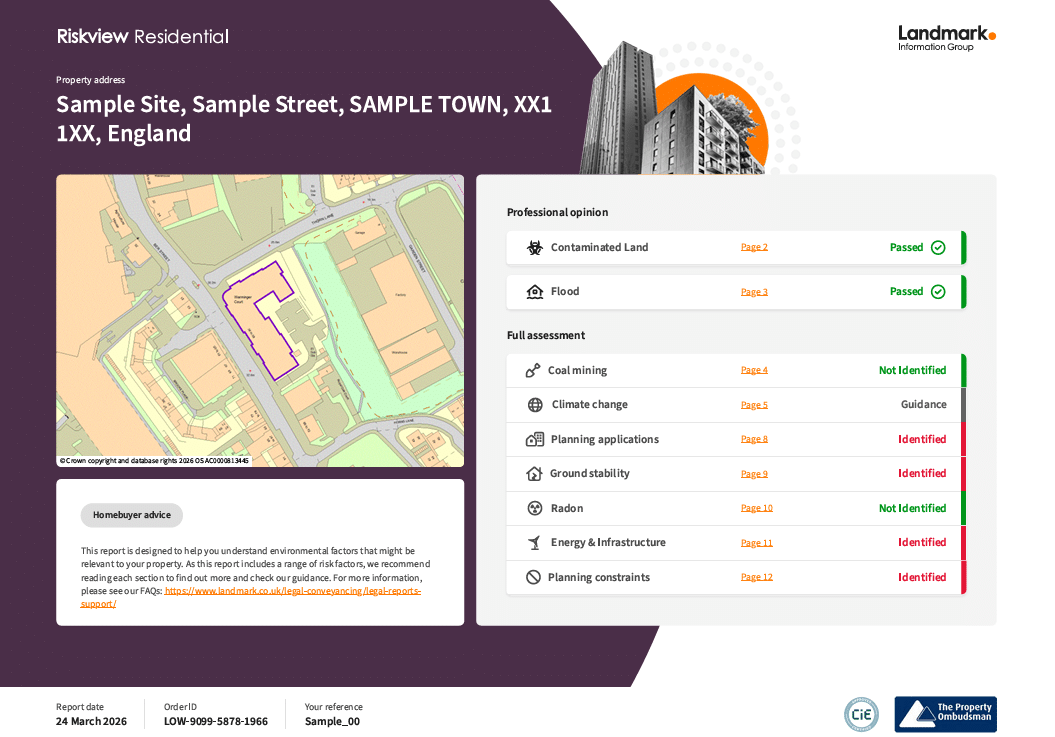Click the Flood passed checkmark
The height and width of the screenshot is (737, 1055).
tap(938, 292)
